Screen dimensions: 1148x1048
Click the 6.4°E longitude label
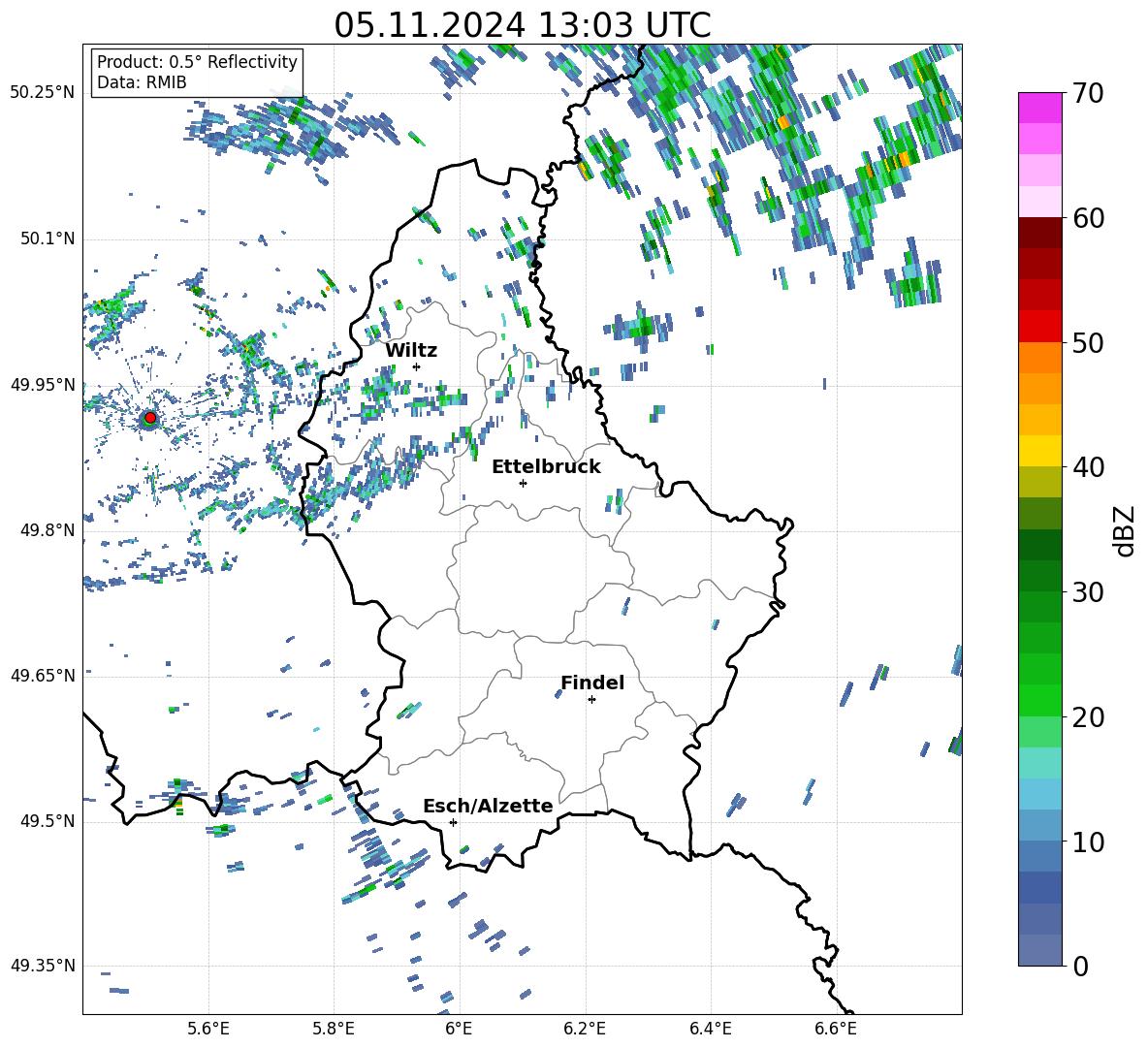point(710,1029)
